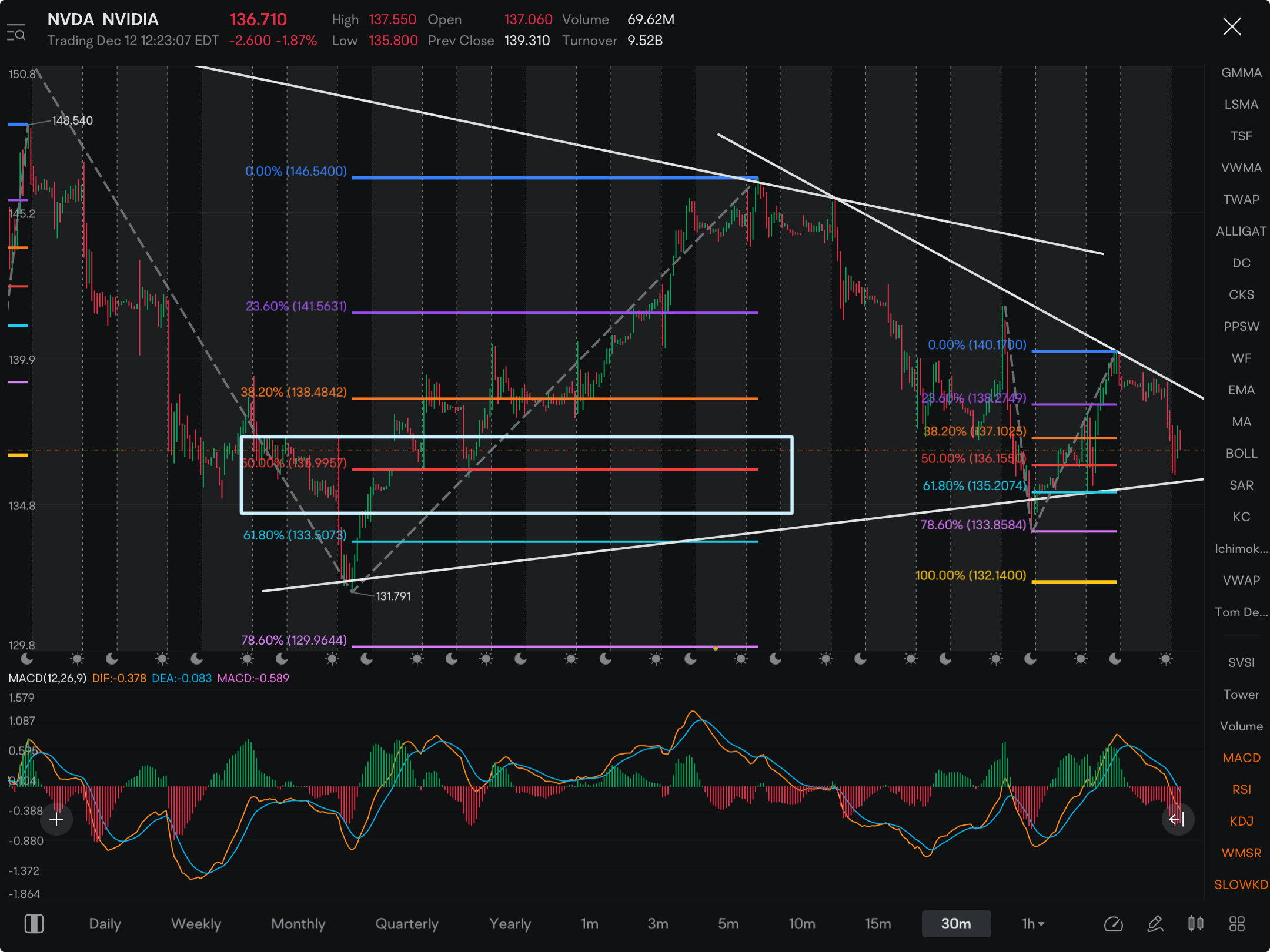Click the 131.791 low price label
Image resolution: width=1270 pixels, height=952 pixels.
coord(393,596)
